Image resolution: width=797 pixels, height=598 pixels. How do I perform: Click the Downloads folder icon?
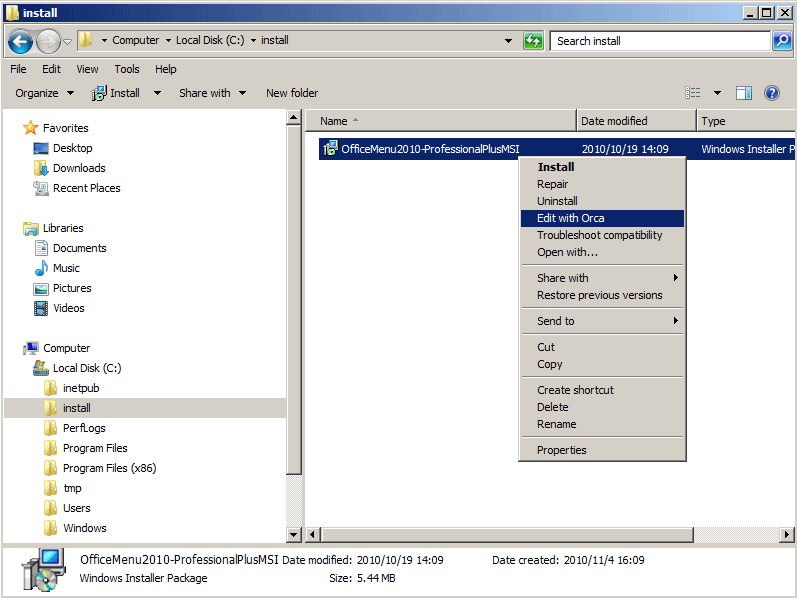(x=41, y=168)
